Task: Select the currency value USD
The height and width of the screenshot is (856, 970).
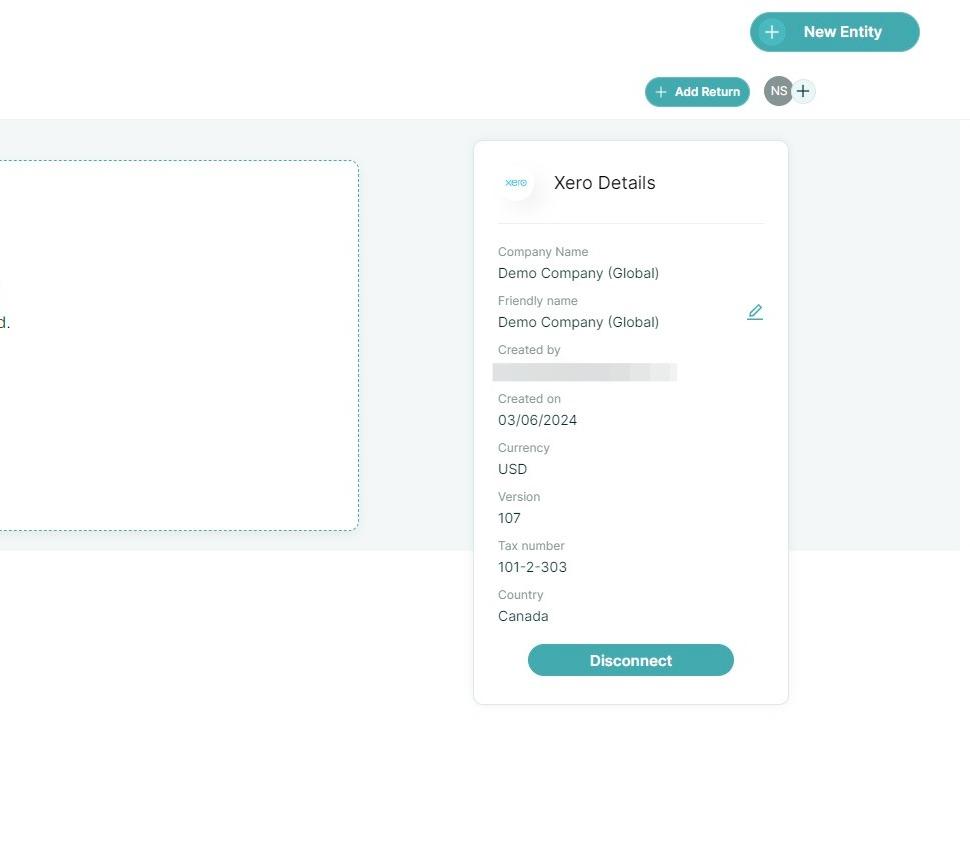Action: pos(512,469)
